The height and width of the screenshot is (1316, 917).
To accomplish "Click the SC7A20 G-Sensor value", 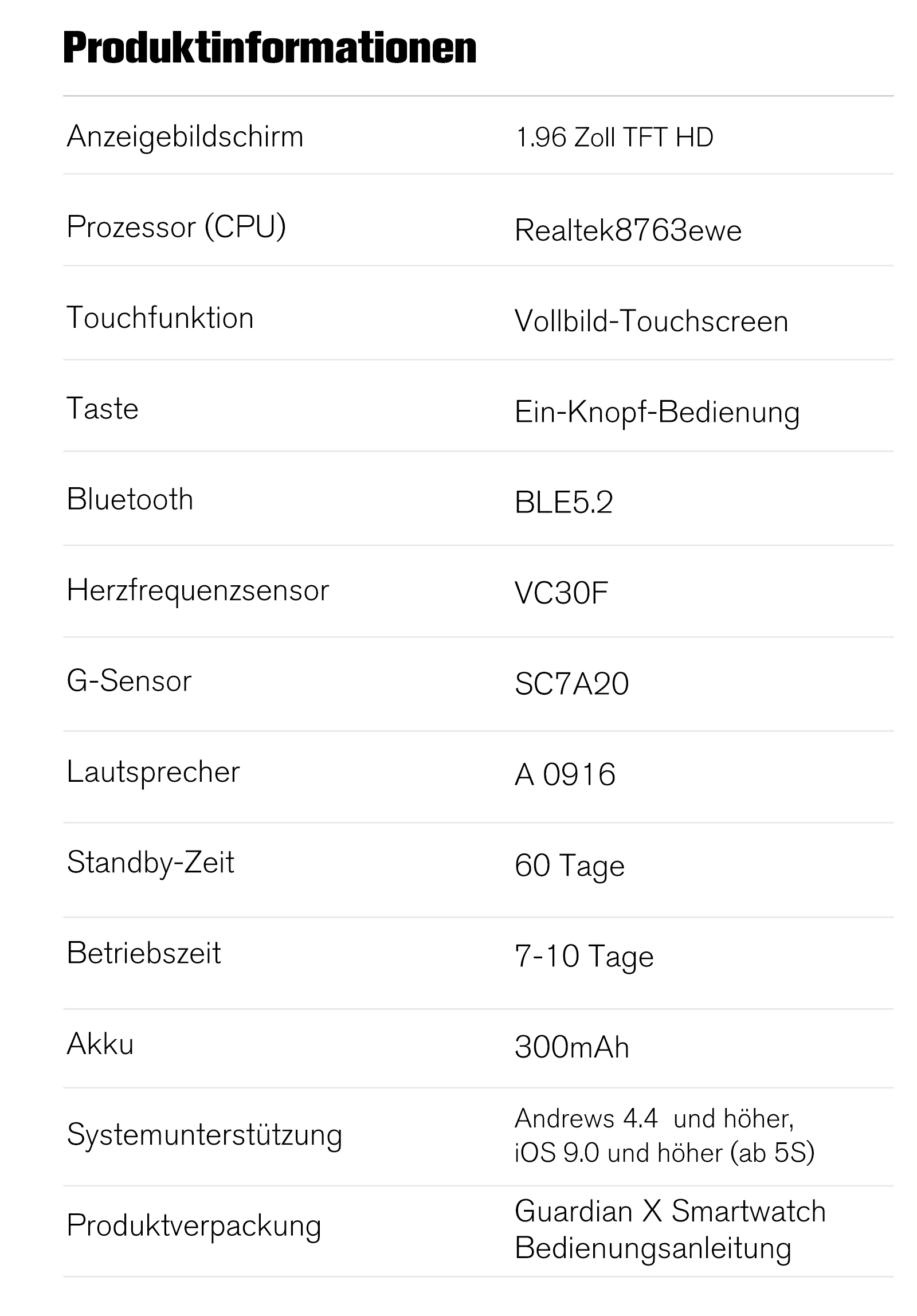I will [572, 684].
